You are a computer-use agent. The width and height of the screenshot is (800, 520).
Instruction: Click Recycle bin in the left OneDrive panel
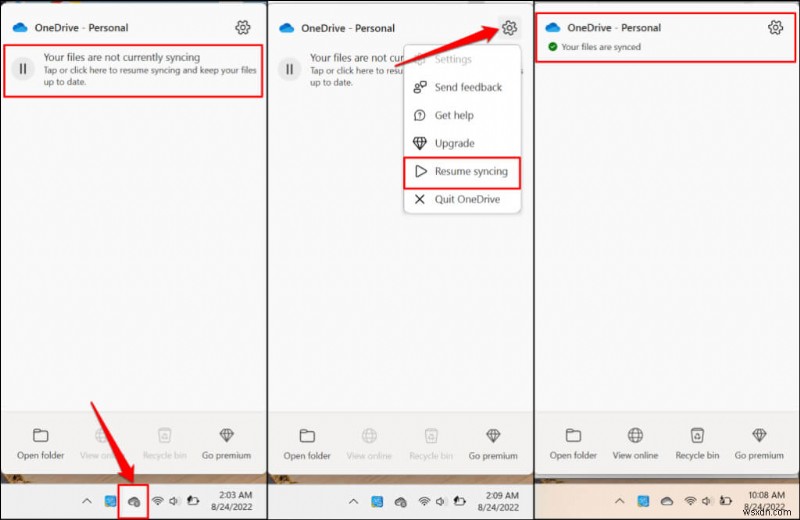[x=164, y=444]
